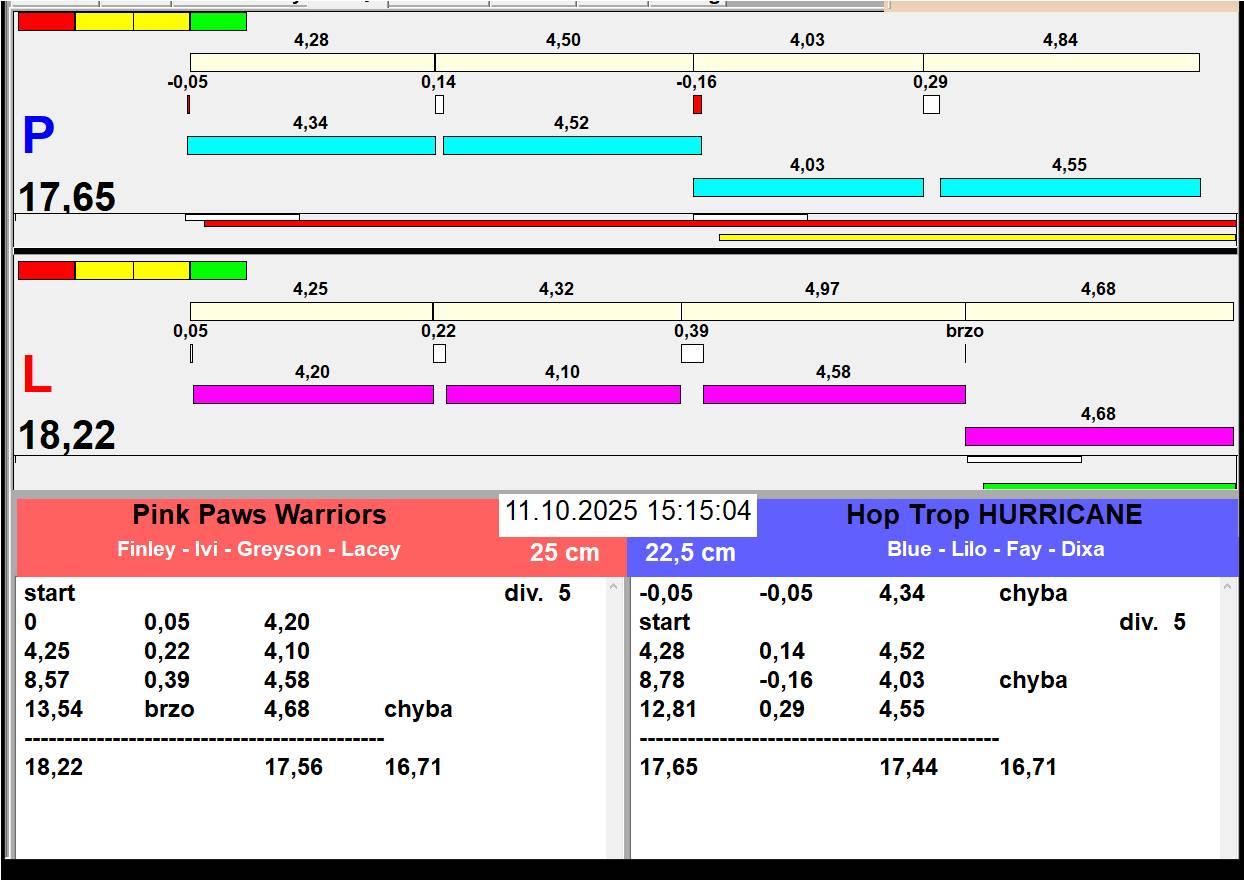Click the date and time 11.10.2025 15:15:04
Image resolution: width=1244 pixels, height=880 pixels.
point(628,511)
